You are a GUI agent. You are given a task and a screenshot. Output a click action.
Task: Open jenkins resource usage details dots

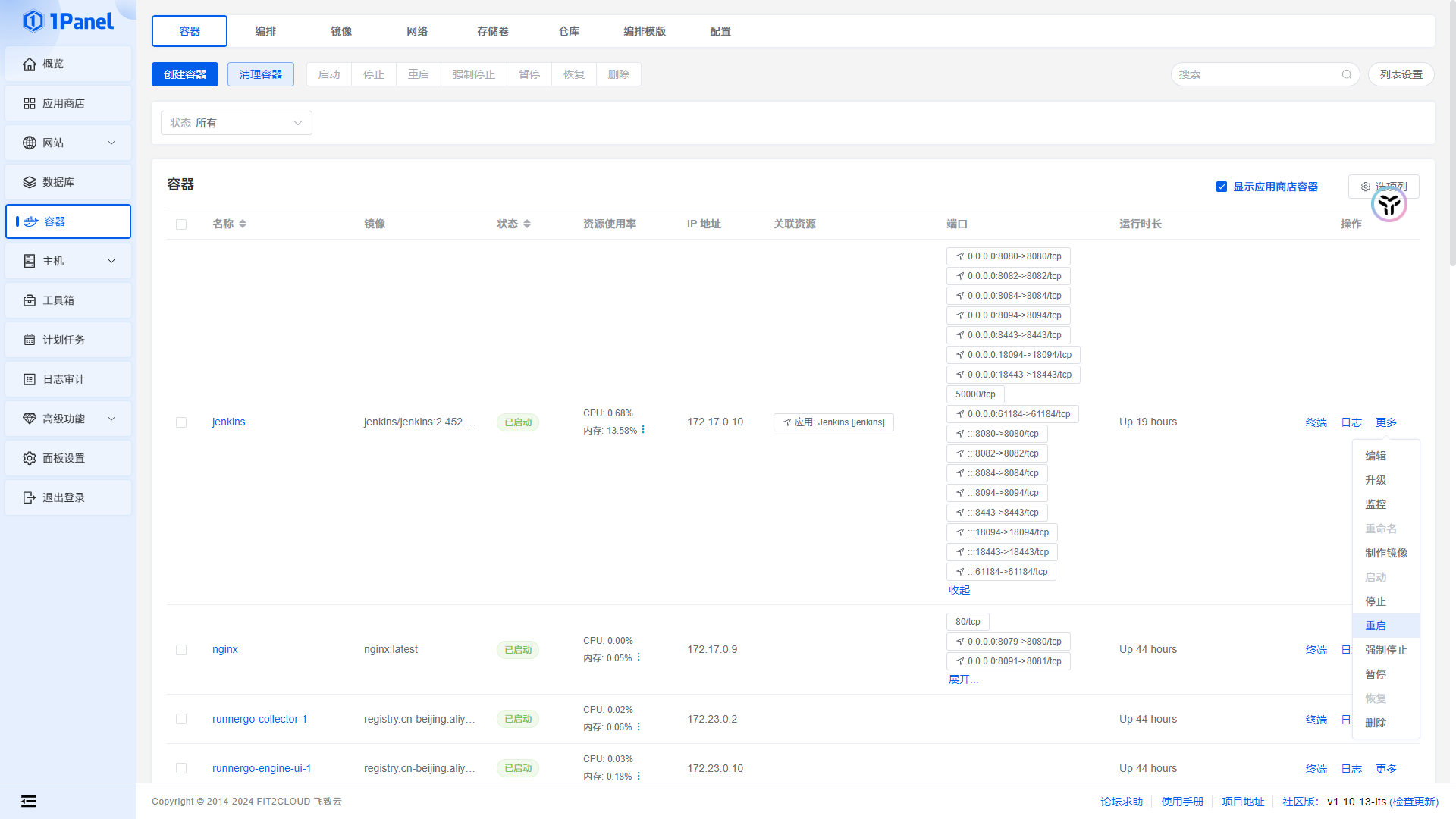click(643, 430)
